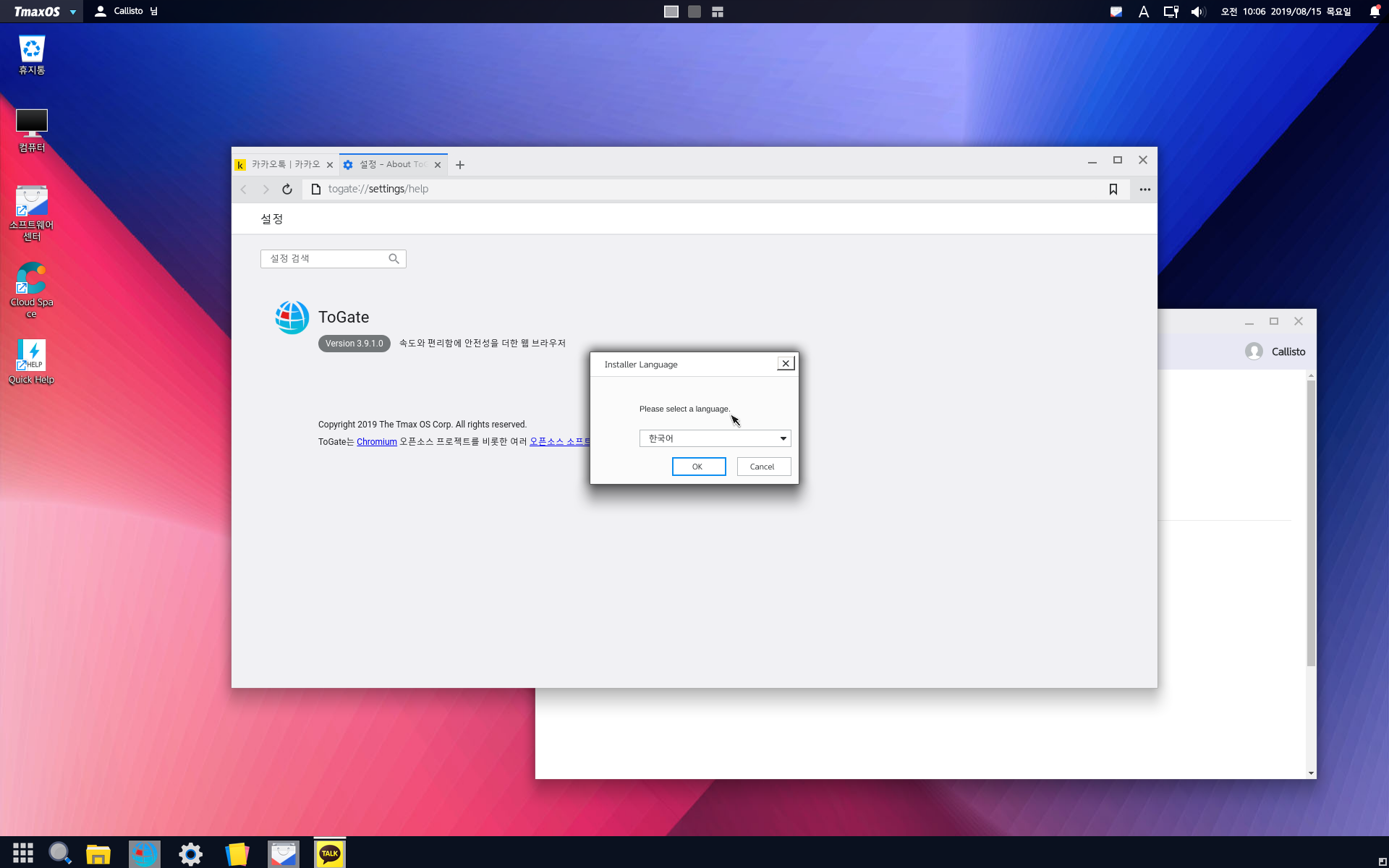Click the ToGate globe logo
The image size is (1389, 868).
click(292, 318)
